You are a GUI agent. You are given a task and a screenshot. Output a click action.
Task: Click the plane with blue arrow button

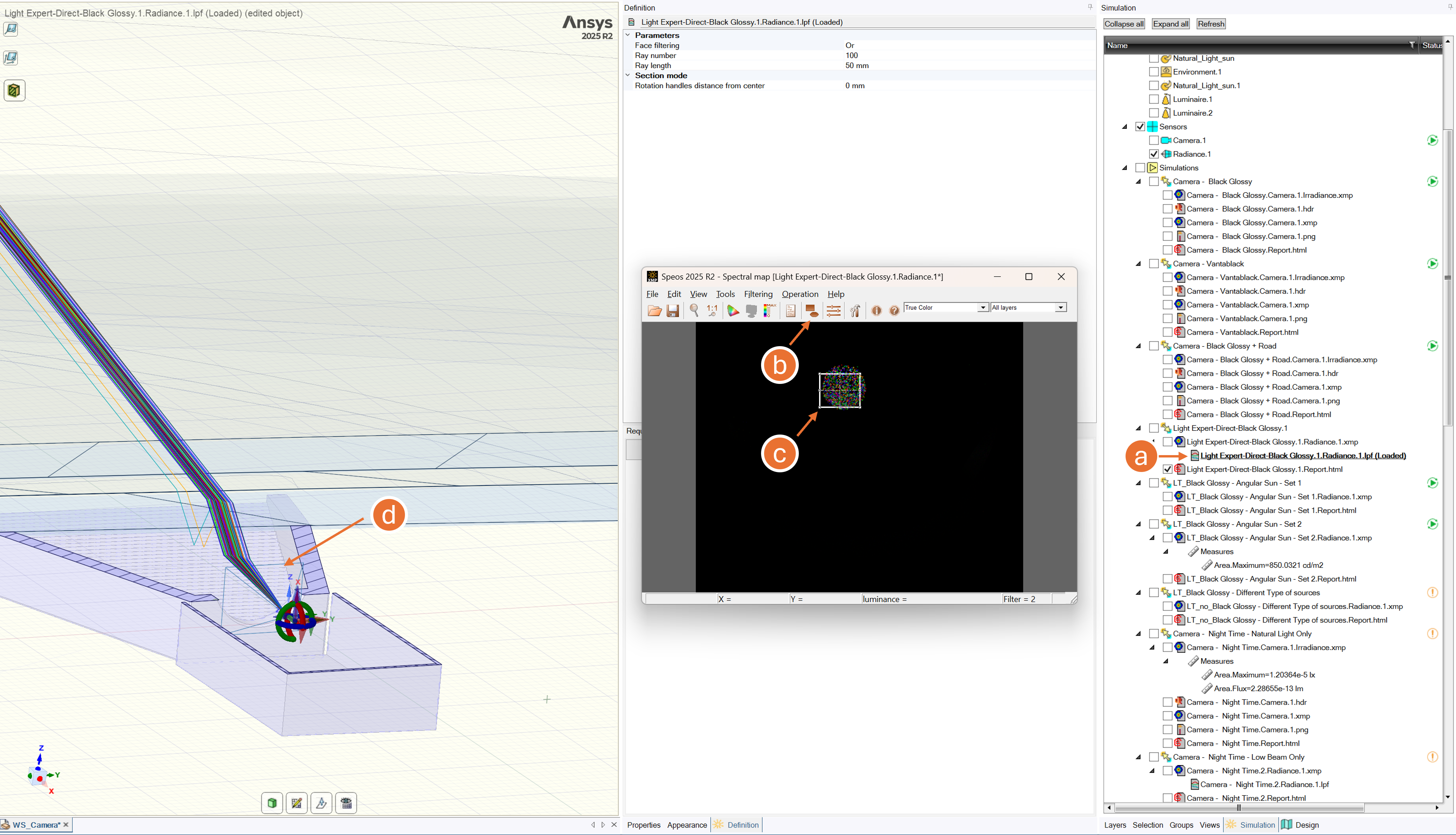(321, 803)
